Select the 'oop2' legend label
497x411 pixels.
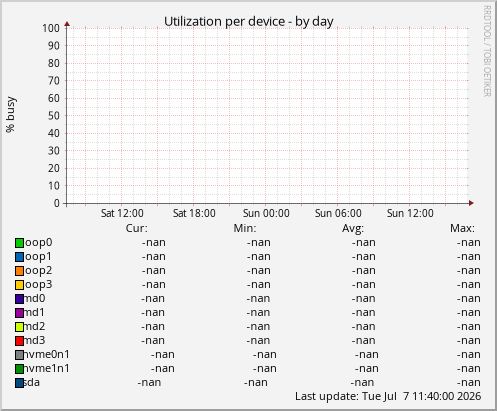[38, 271]
